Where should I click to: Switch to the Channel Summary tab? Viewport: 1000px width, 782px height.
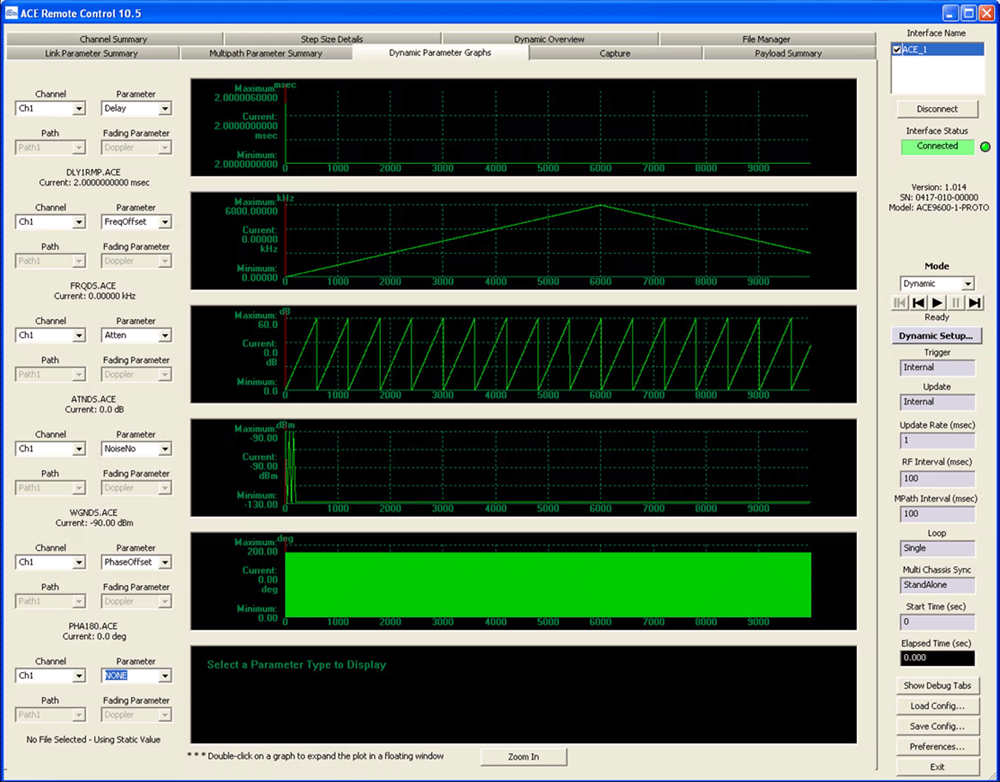(x=113, y=39)
